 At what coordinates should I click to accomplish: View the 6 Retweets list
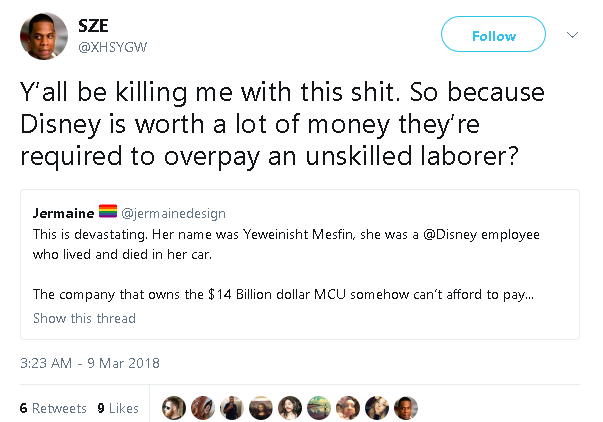54,408
